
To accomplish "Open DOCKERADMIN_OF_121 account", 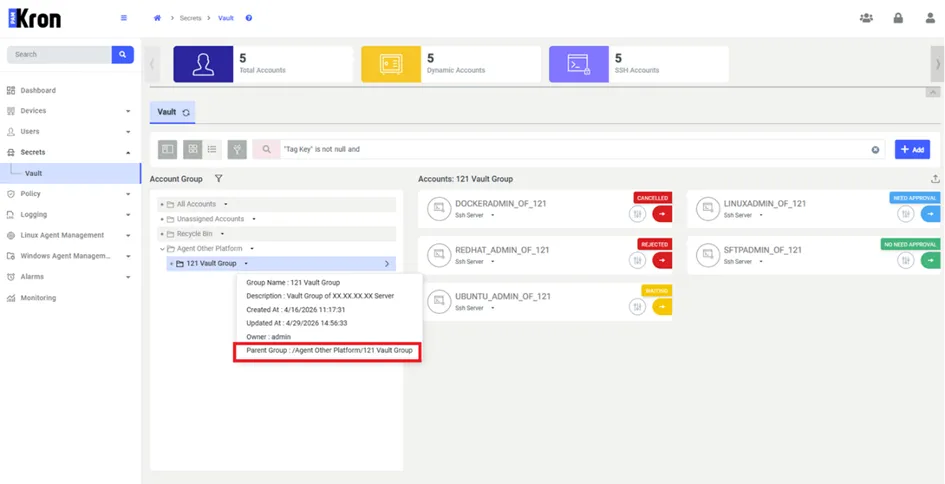I will (500, 204).
